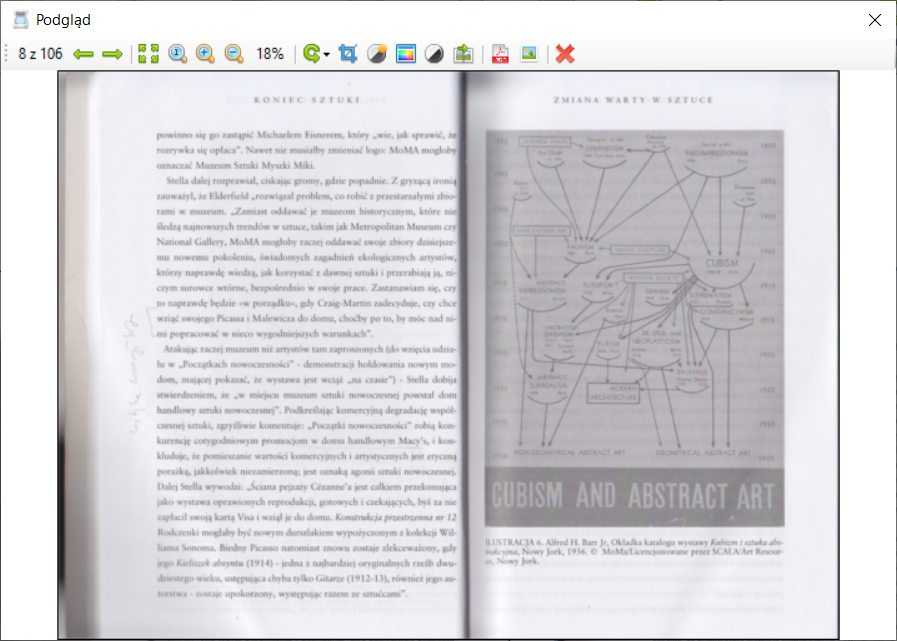This screenshot has height=641, width=897.
Task: Save the page as PDF
Action: [499, 54]
